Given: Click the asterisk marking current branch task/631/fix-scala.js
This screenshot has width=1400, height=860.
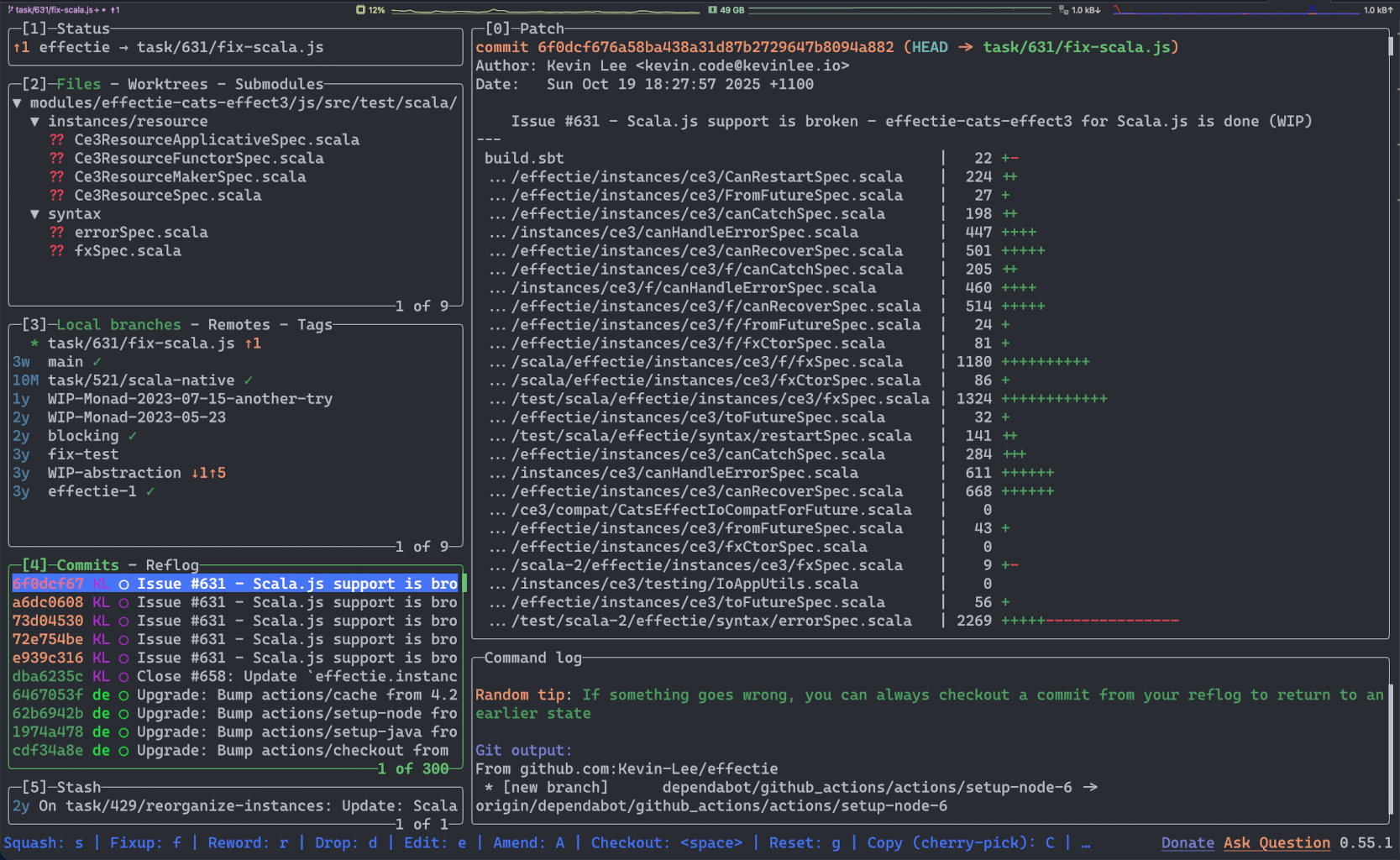Looking at the screenshot, I should click(34, 343).
